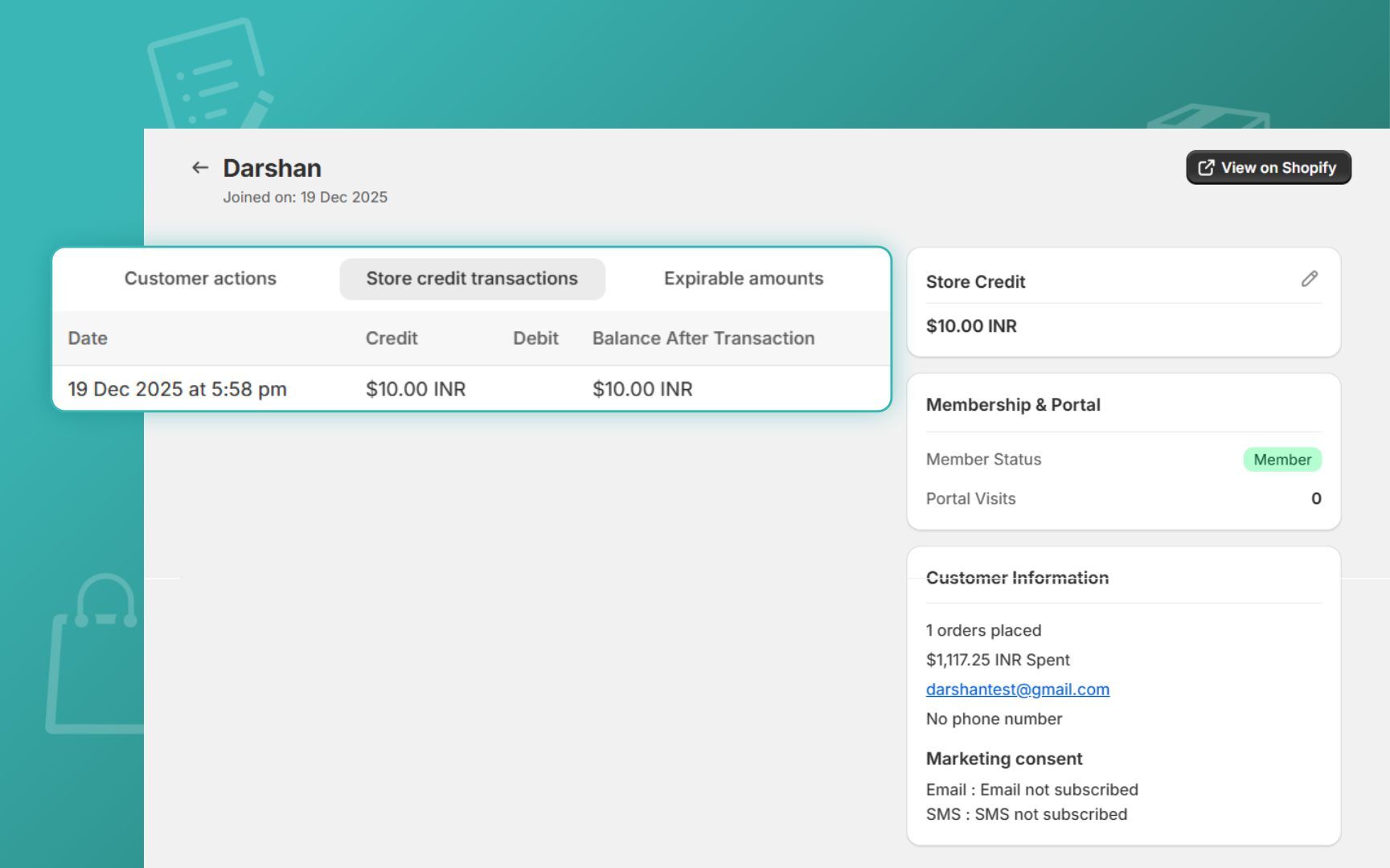The width and height of the screenshot is (1390, 868).
Task: Click the 1 orders placed text
Action: tap(983, 630)
